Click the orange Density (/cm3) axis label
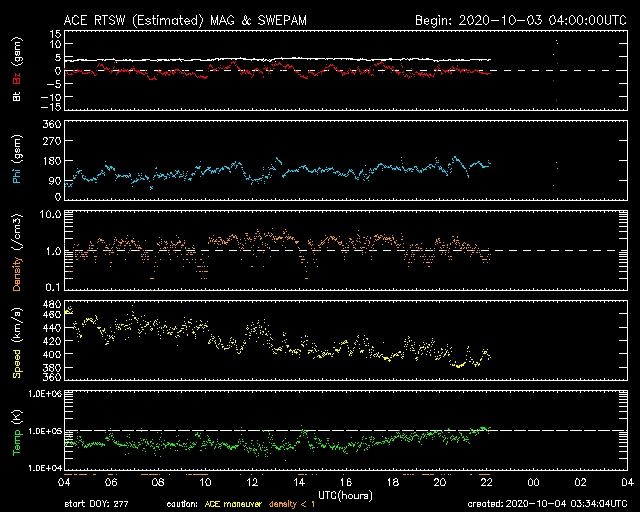The height and width of the screenshot is (512, 640). click(x=16, y=256)
